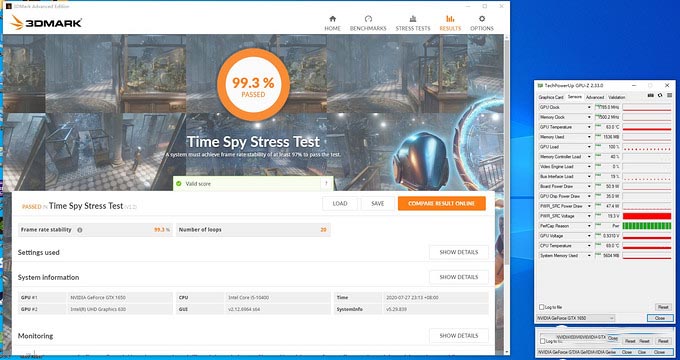The width and height of the screenshot is (680, 360).
Task: Click the Intel Core i5-10400 CPU value
Action: point(248,298)
